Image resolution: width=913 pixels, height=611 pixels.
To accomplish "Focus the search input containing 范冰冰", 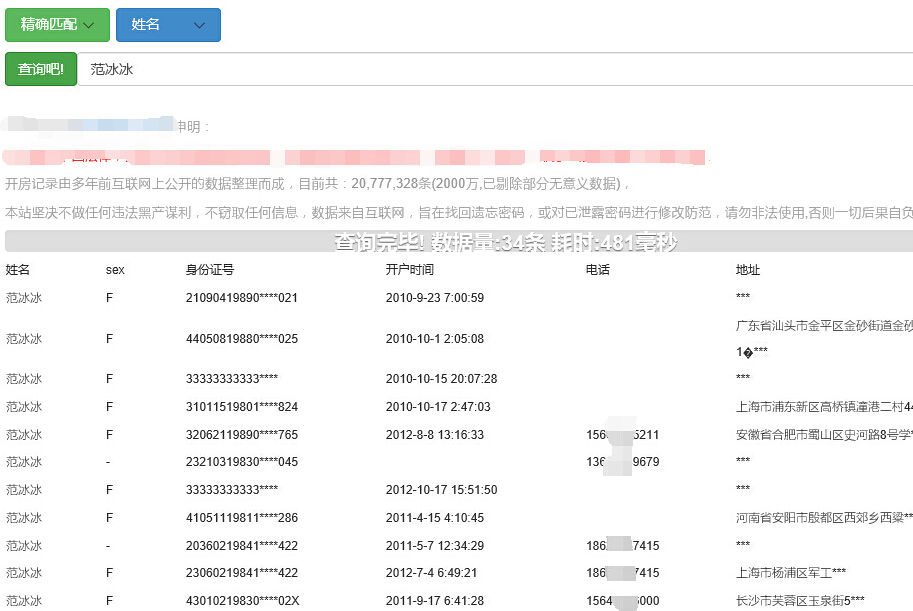I will (x=495, y=69).
